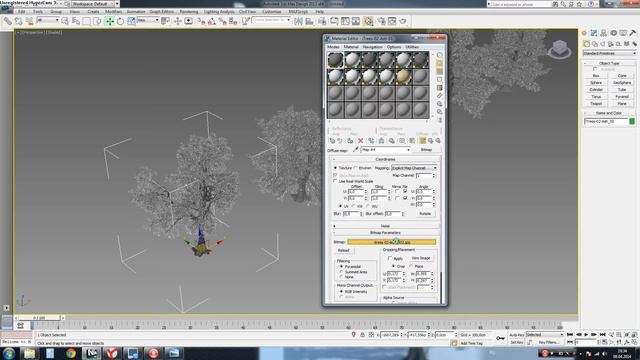Click the Map Channel number field

click(423, 176)
